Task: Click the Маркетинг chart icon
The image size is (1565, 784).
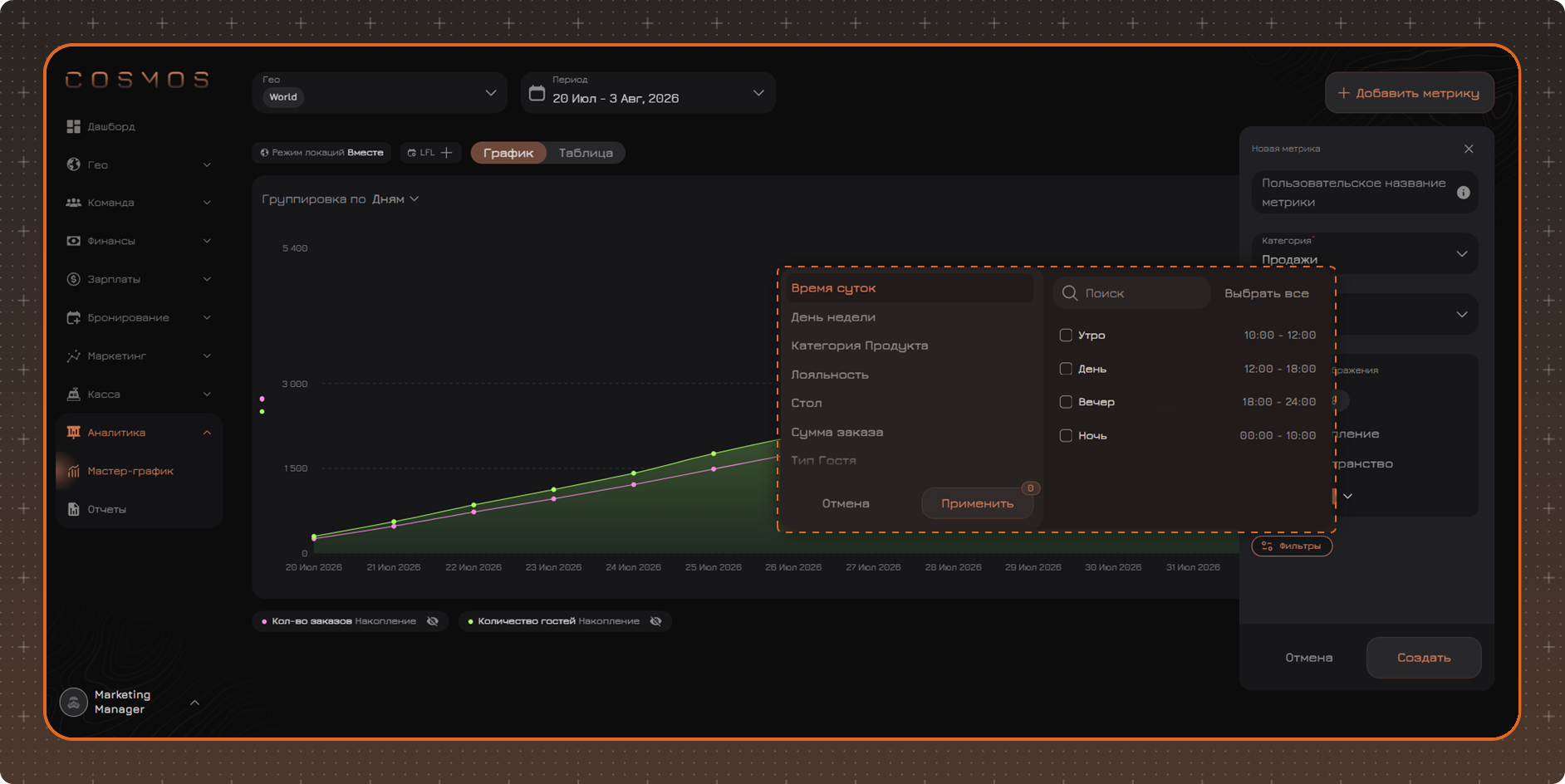Action: pos(73,355)
